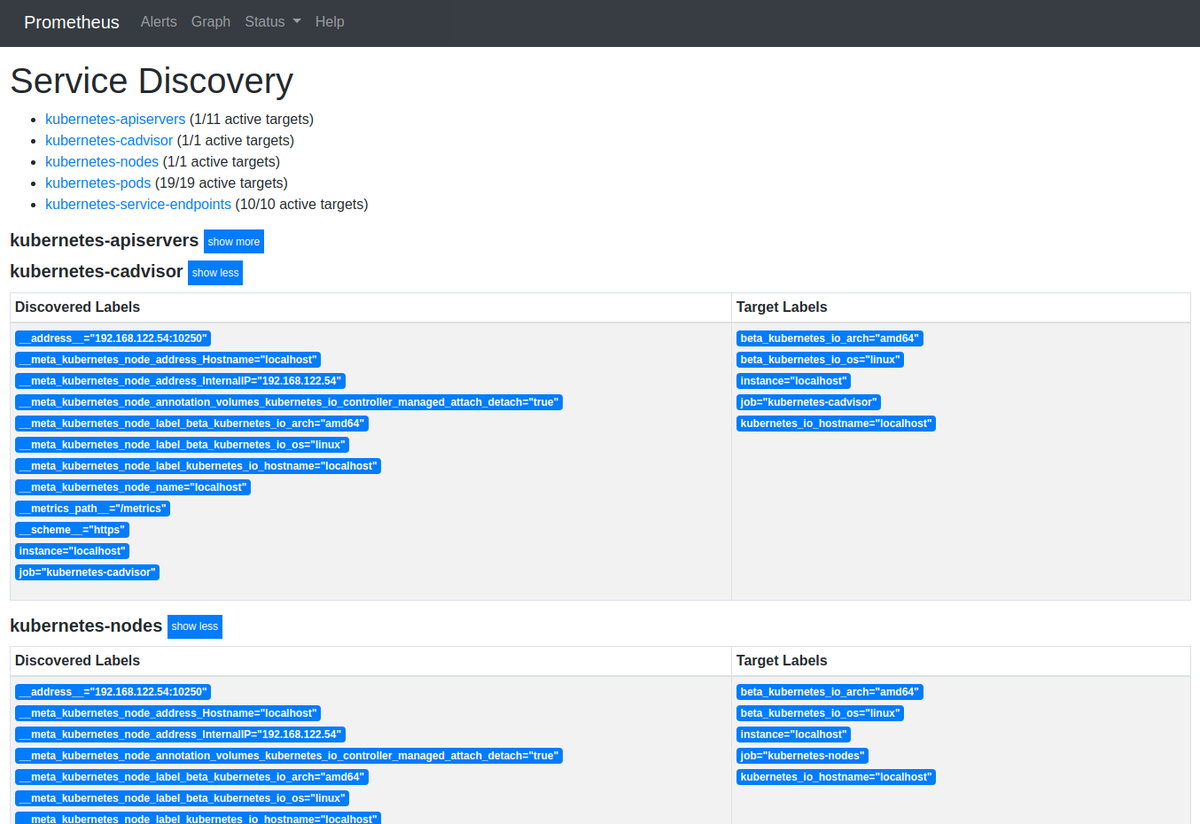Select node_address_InternalIP label in nodes section
Image resolution: width=1200 pixels, height=824 pixels.
pos(180,734)
